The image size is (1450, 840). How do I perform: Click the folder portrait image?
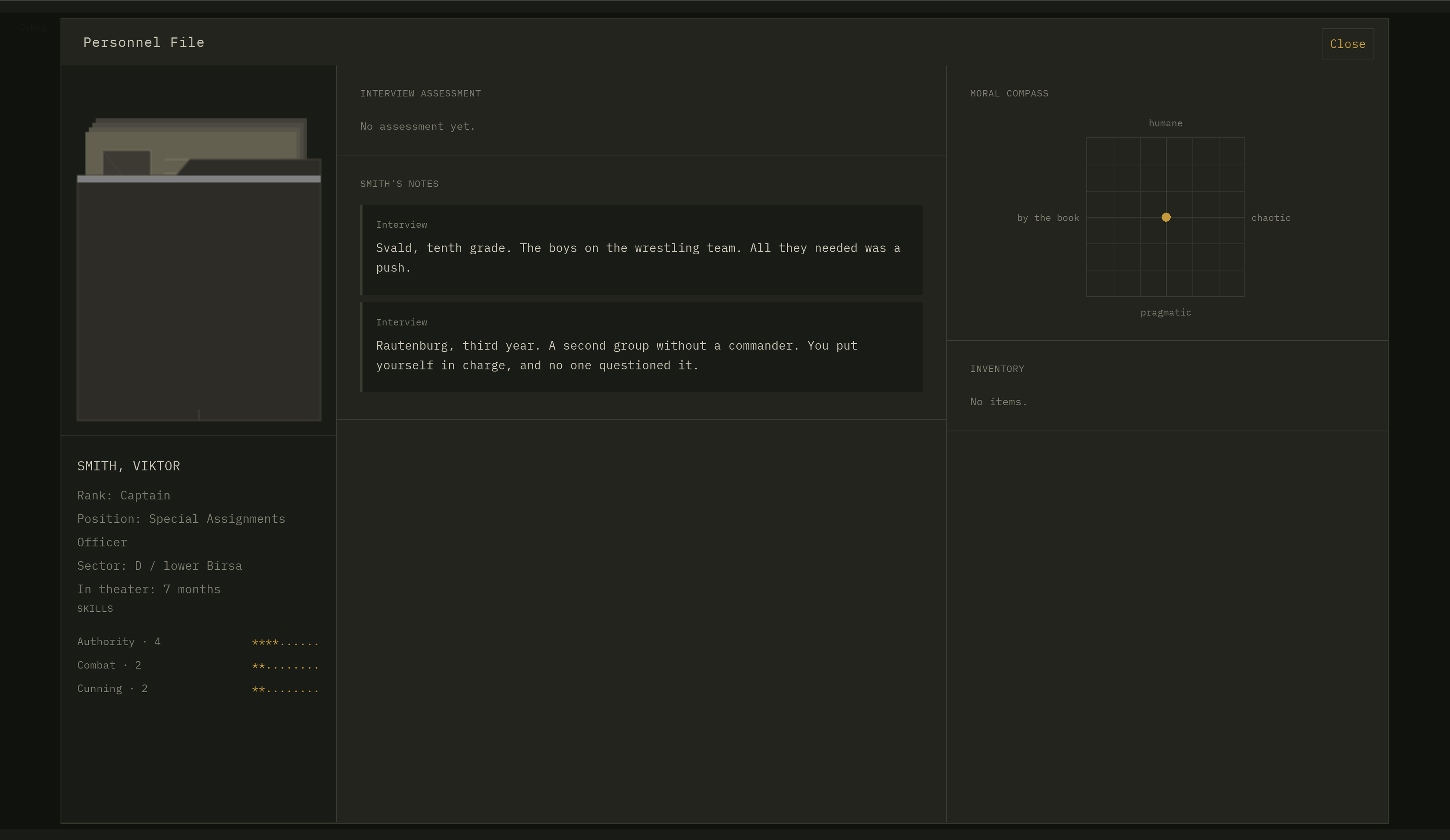[x=198, y=269]
